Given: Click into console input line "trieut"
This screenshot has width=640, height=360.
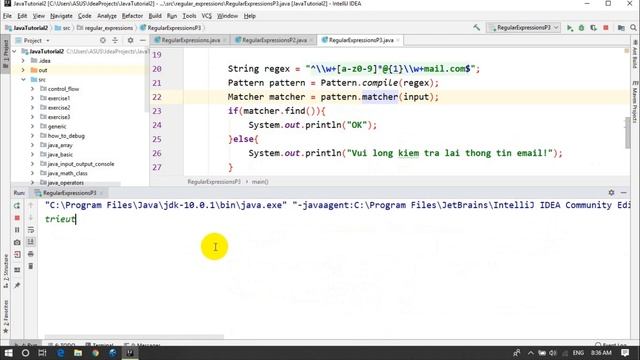Looking at the screenshot, I should pyautogui.click(x=60, y=219).
